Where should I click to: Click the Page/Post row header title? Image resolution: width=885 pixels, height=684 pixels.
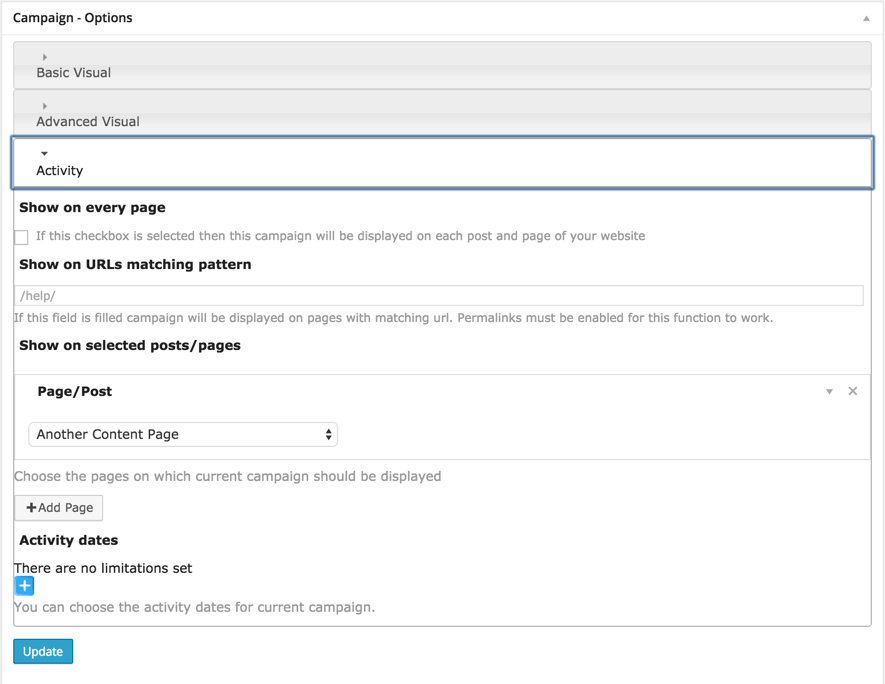coord(75,392)
